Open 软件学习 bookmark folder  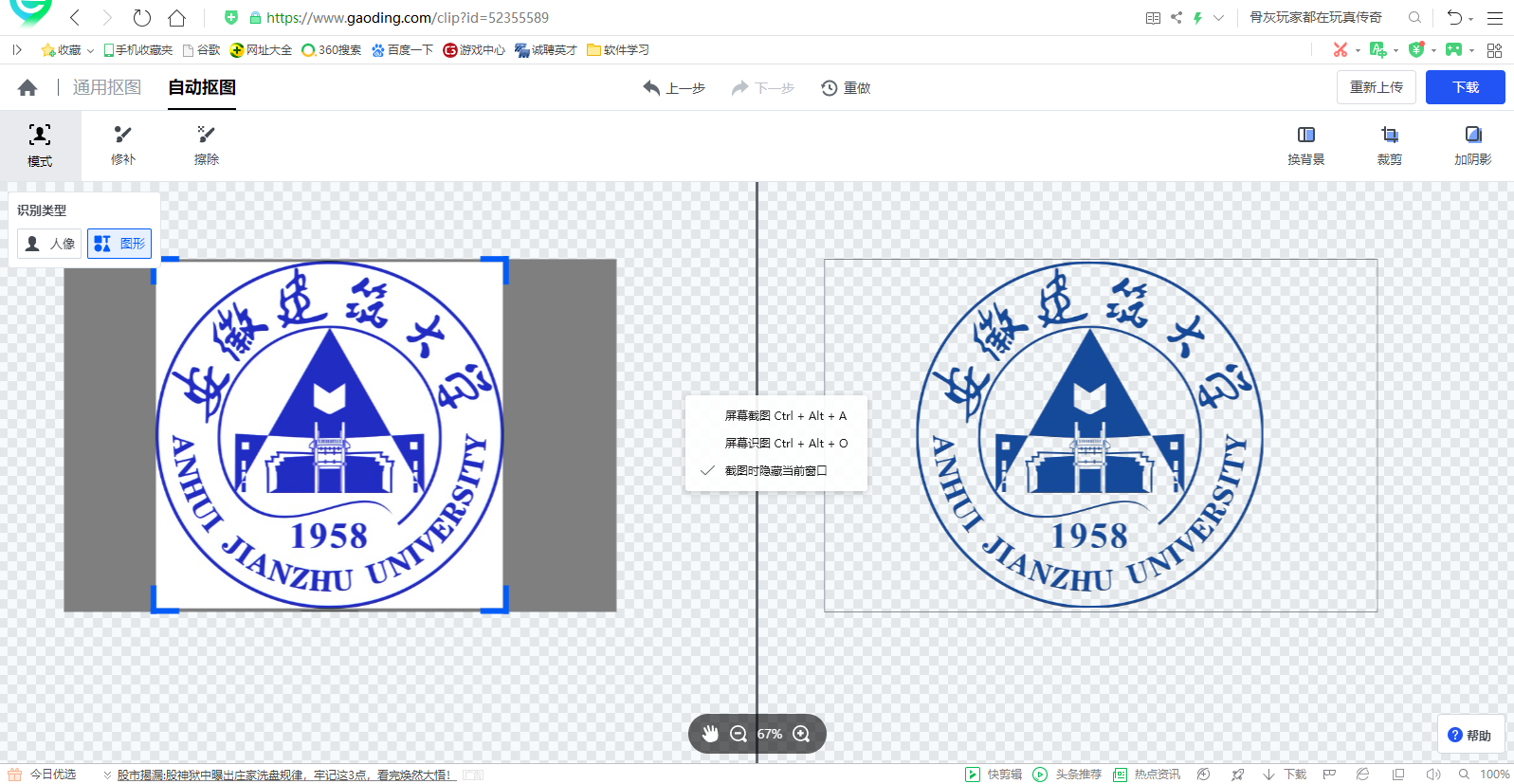[618, 50]
